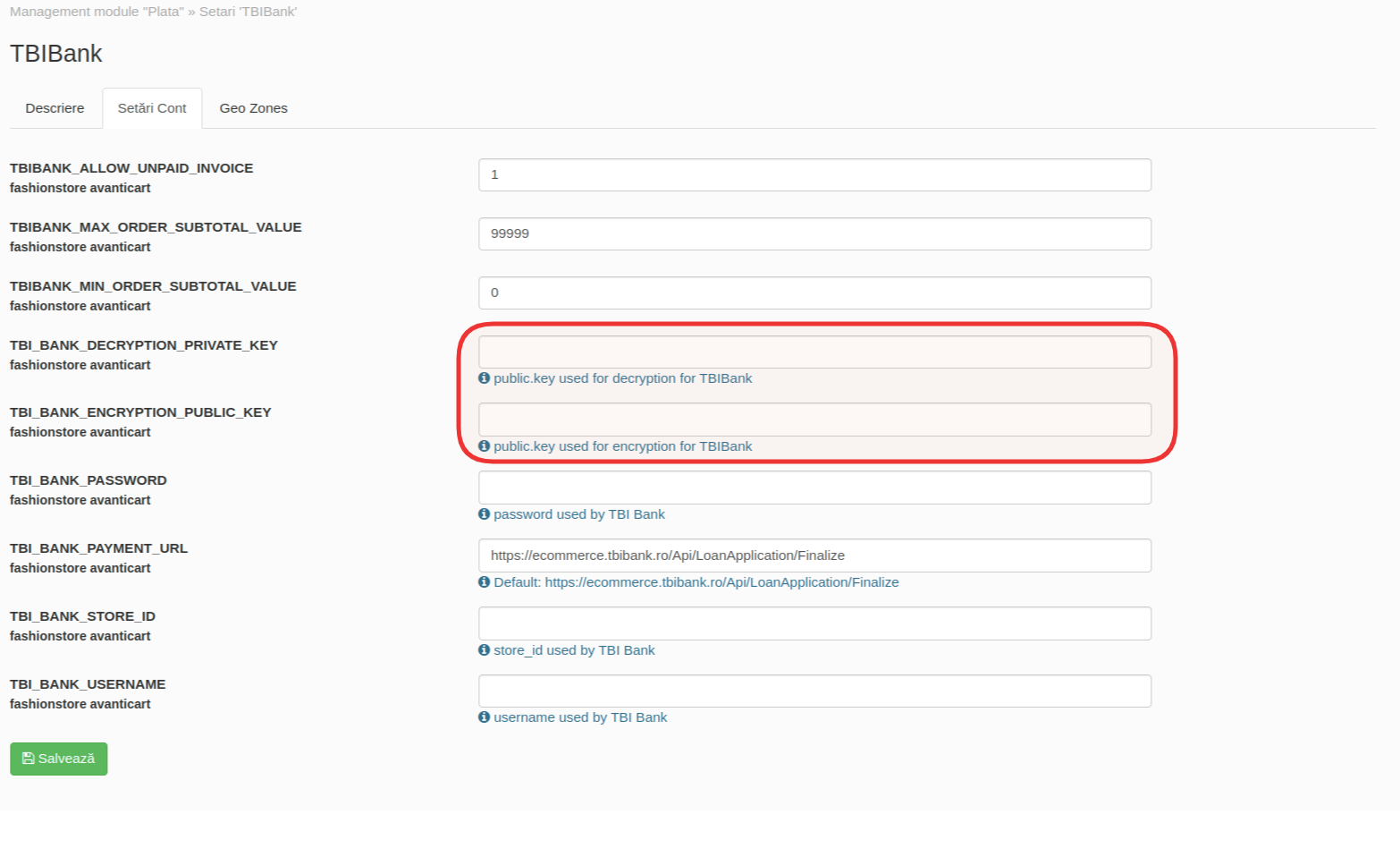Click the TBIBANK_ALLOW_UNPAID_INVOICE label
1400x848 pixels.
point(131,168)
